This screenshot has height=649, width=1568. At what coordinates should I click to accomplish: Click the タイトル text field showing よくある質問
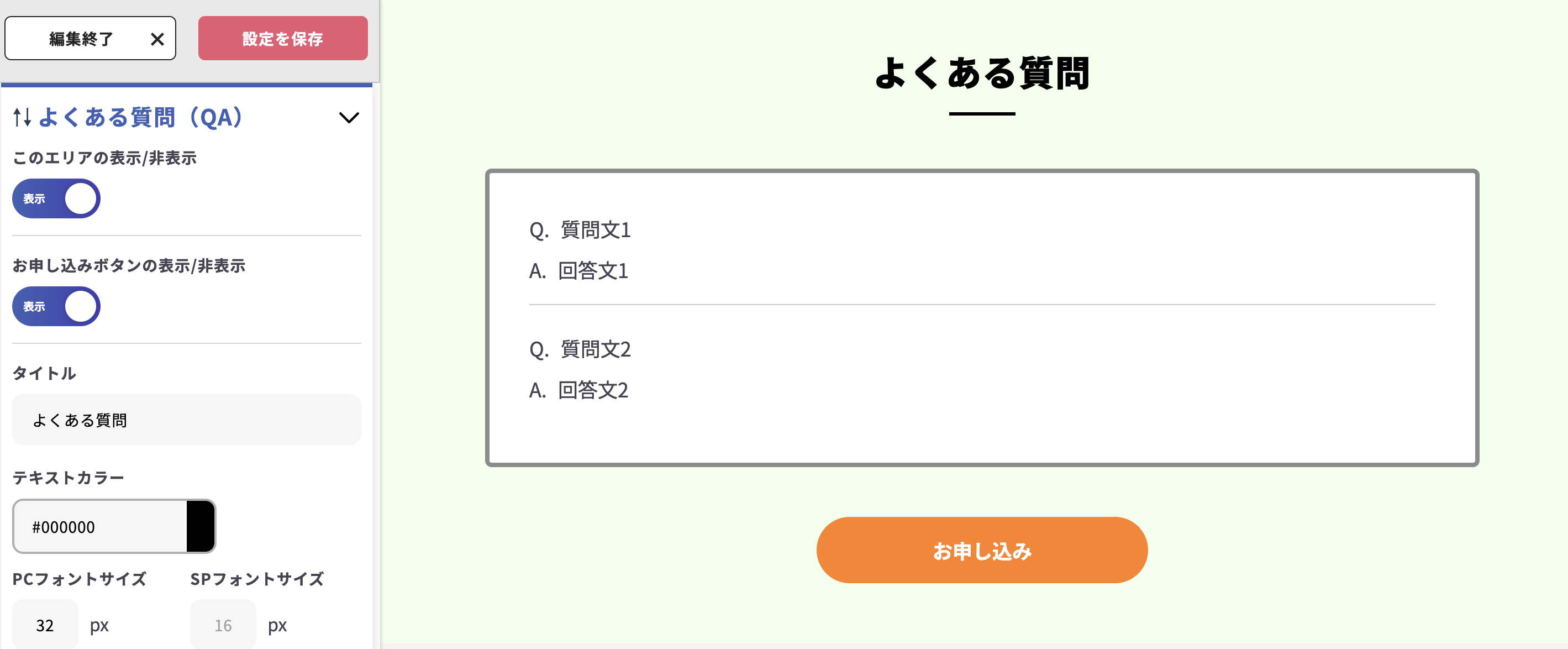(186, 420)
